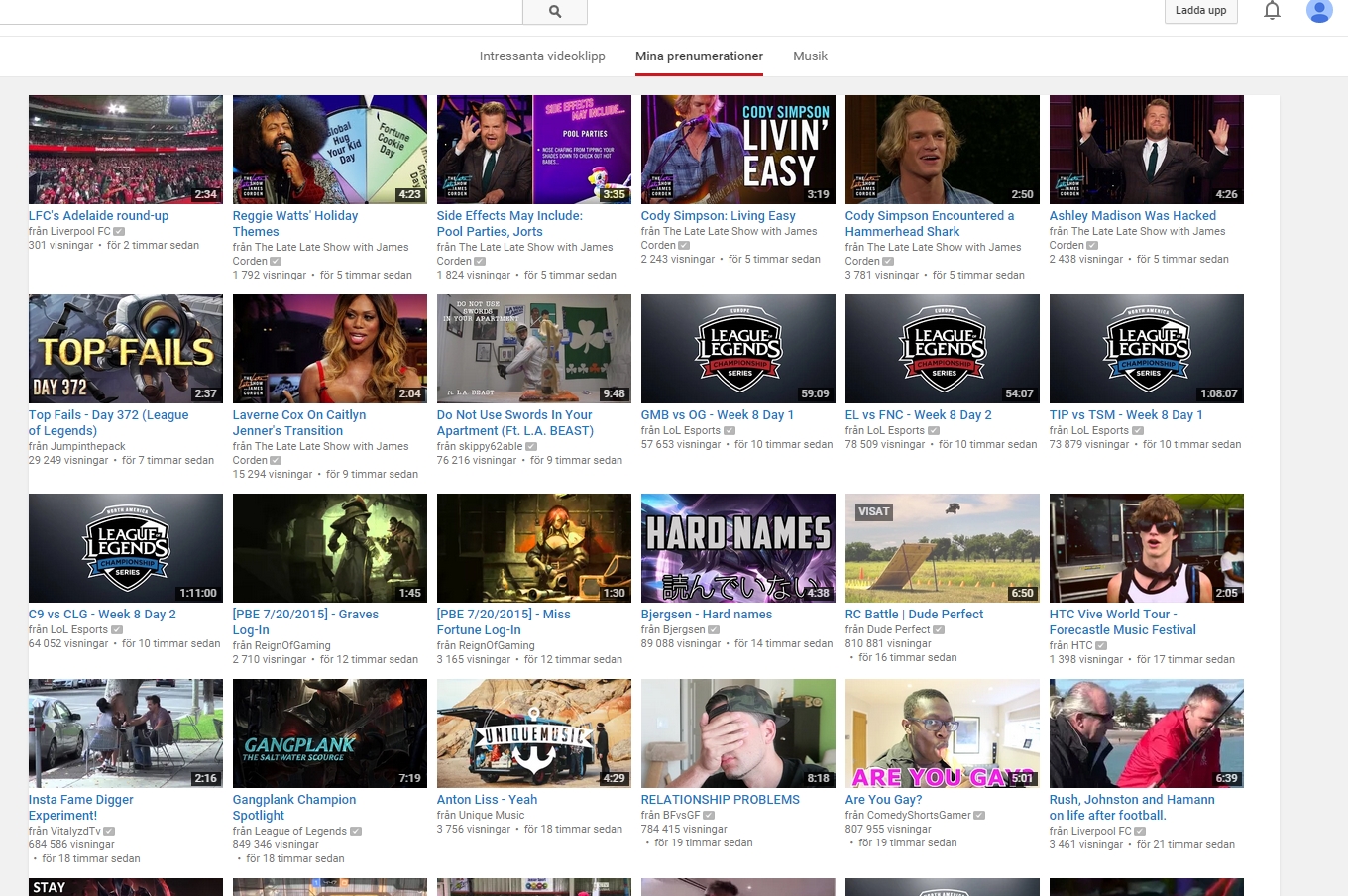This screenshot has height=896, width=1348.
Task: Visit the BFvsGF channel link
Action: click(681, 815)
